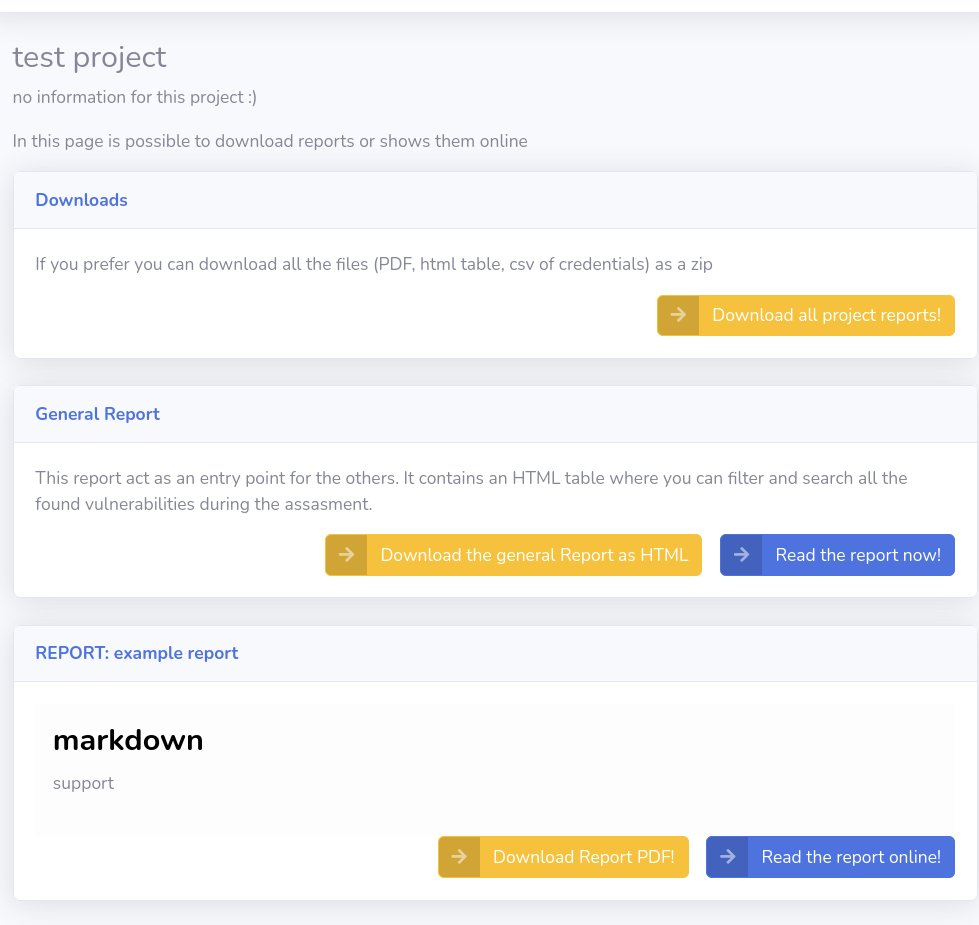This screenshot has height=925, width=979.
Task: Download the general Report as HTML
Action: [513, 555]
